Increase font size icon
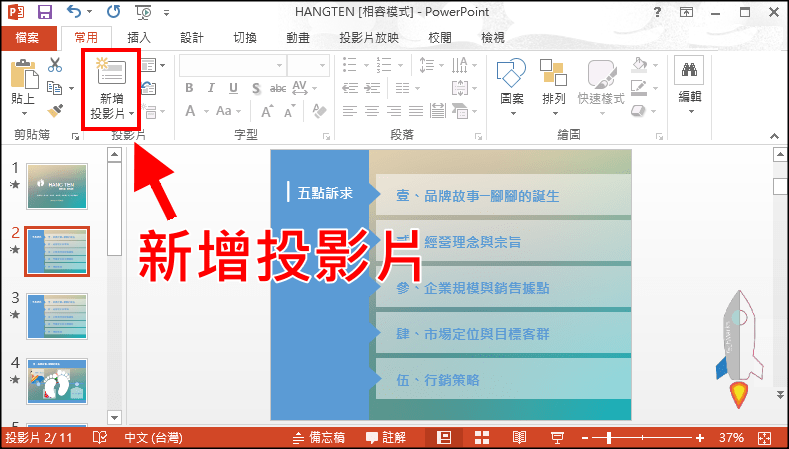The width and height of the screenshot is (789, 449). point(266,111)
